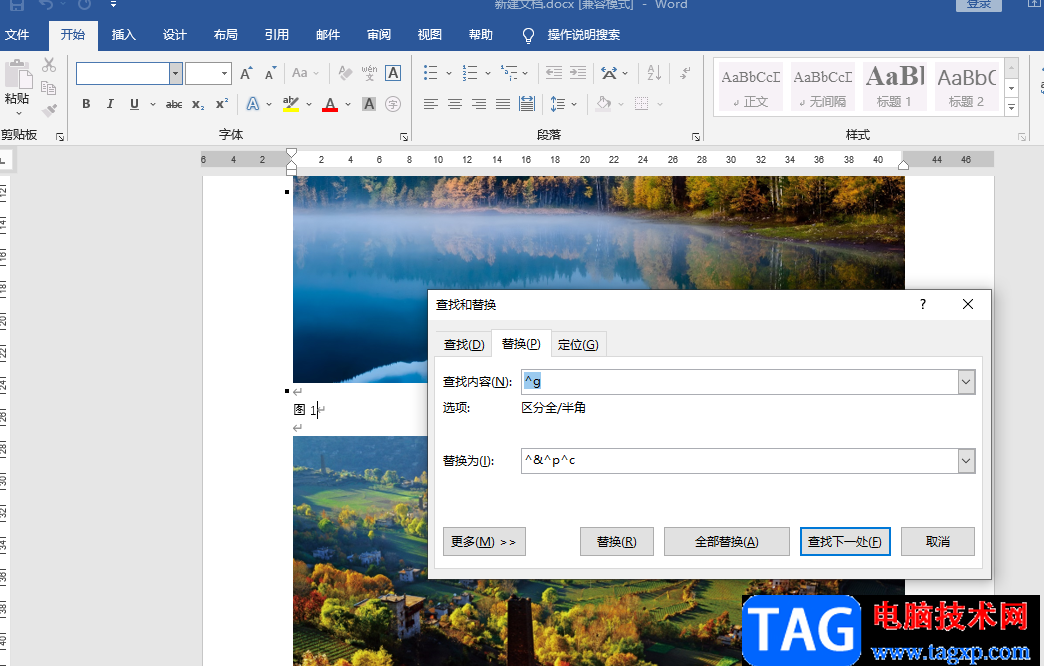Screen dimensions: 1044x666
Task: Sort paragraph contents icon
Action: (654, 73)
